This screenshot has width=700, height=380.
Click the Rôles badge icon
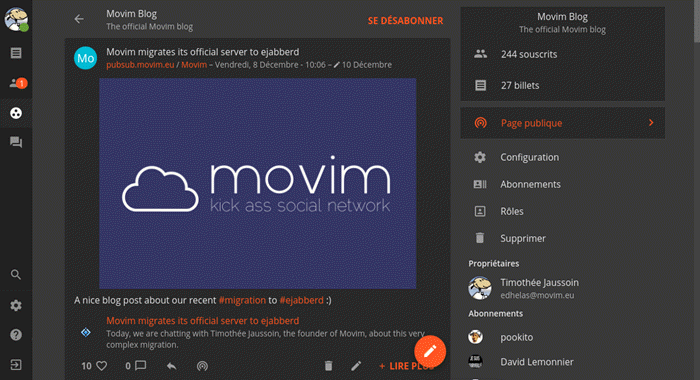[x=480, y=211]
